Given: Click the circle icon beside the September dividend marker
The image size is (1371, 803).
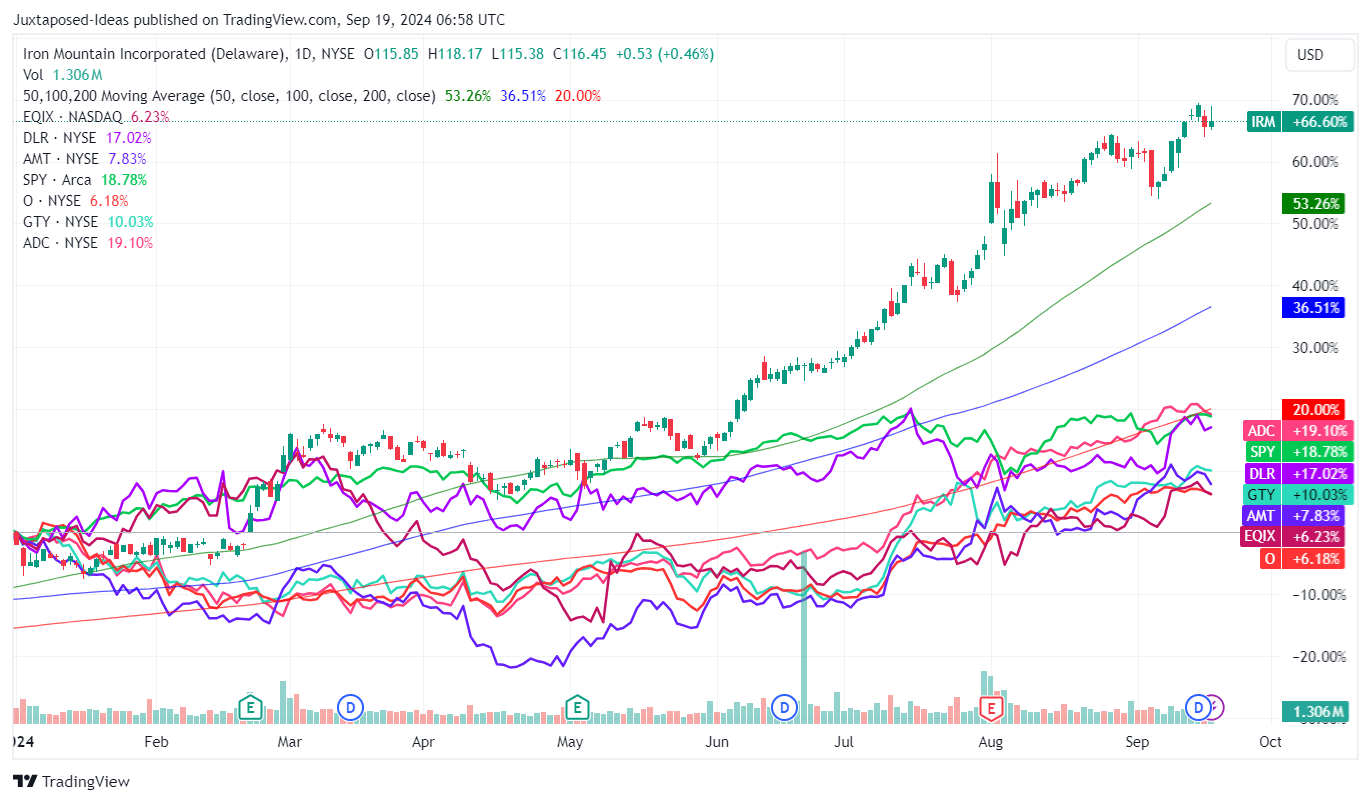Looking at the screenshot, I should (x=1216, y=707).
